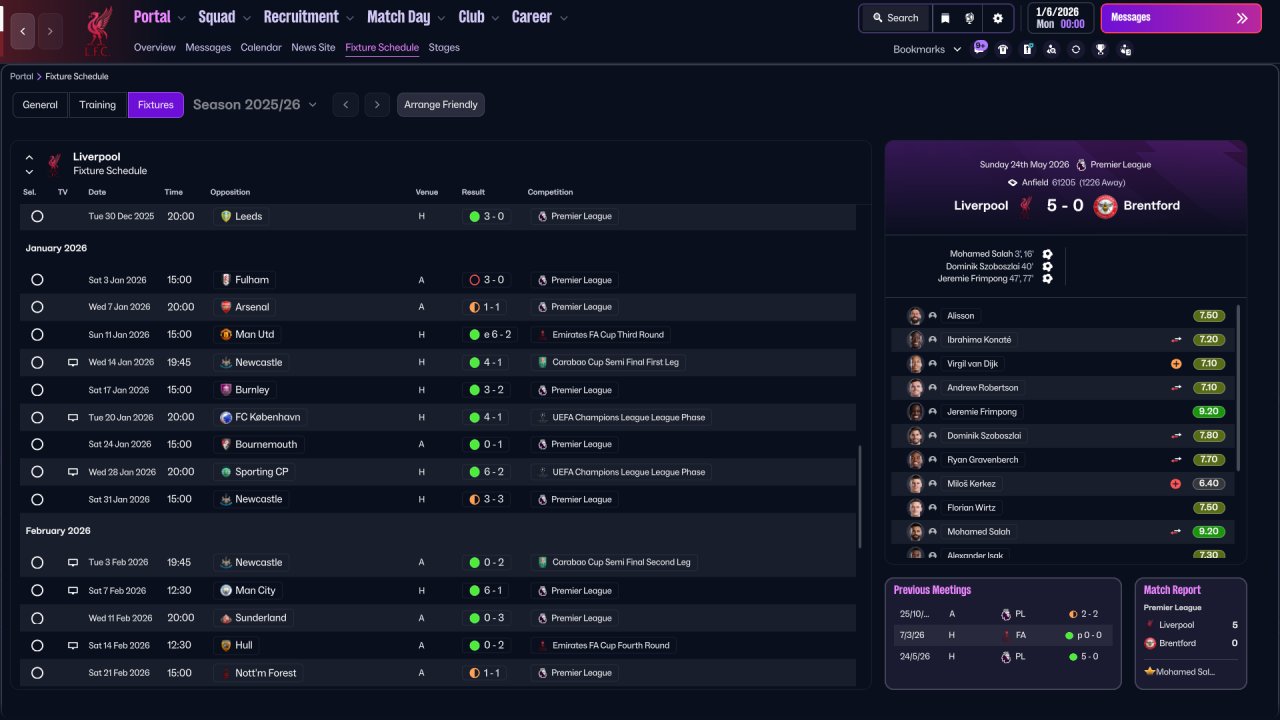
Task: Select the Bournemouth fixture radio button
Action: pos(37,444)
